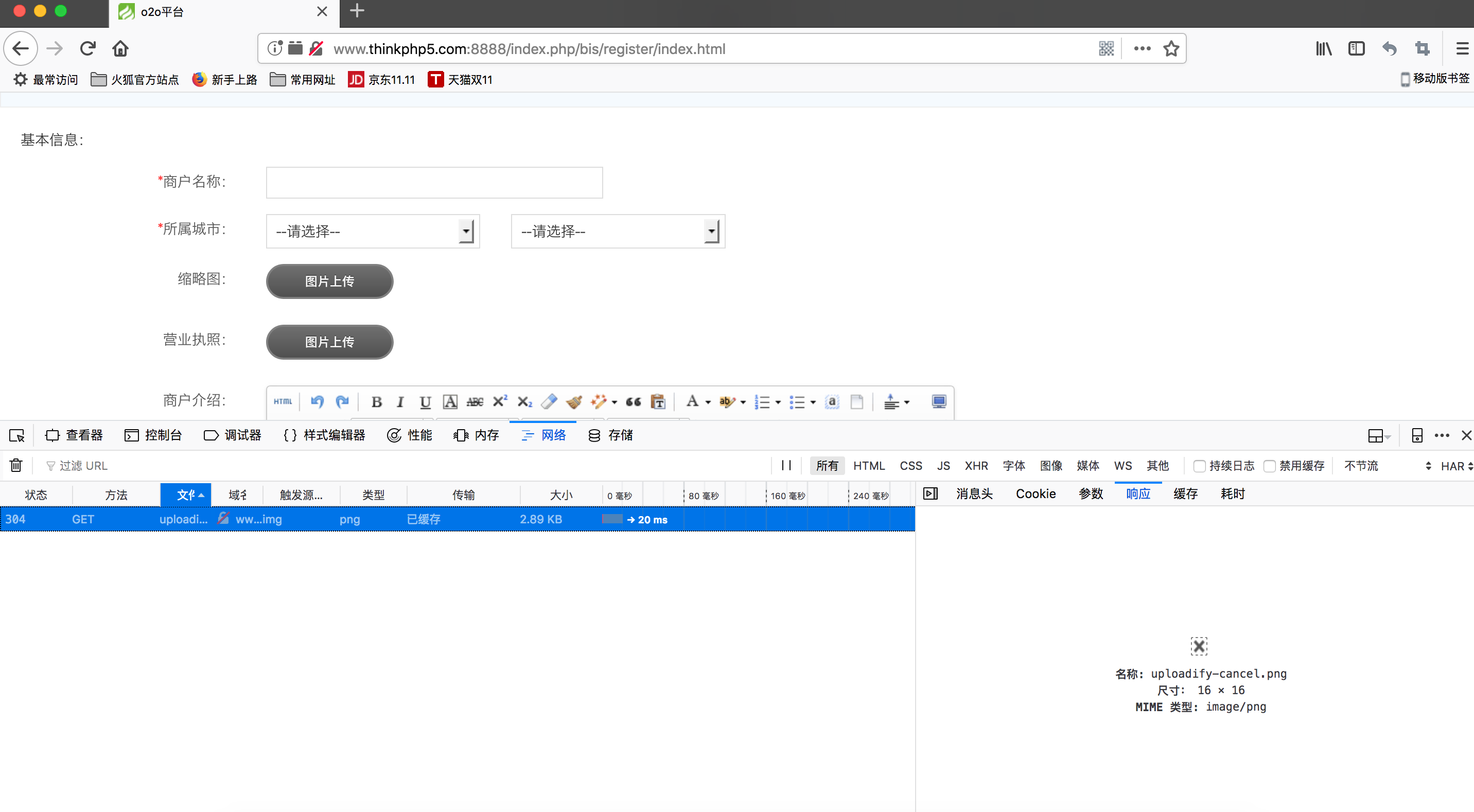1474x812 pixels.
Task: Bookmark this page with star icon
Action: pos(1171,49)
